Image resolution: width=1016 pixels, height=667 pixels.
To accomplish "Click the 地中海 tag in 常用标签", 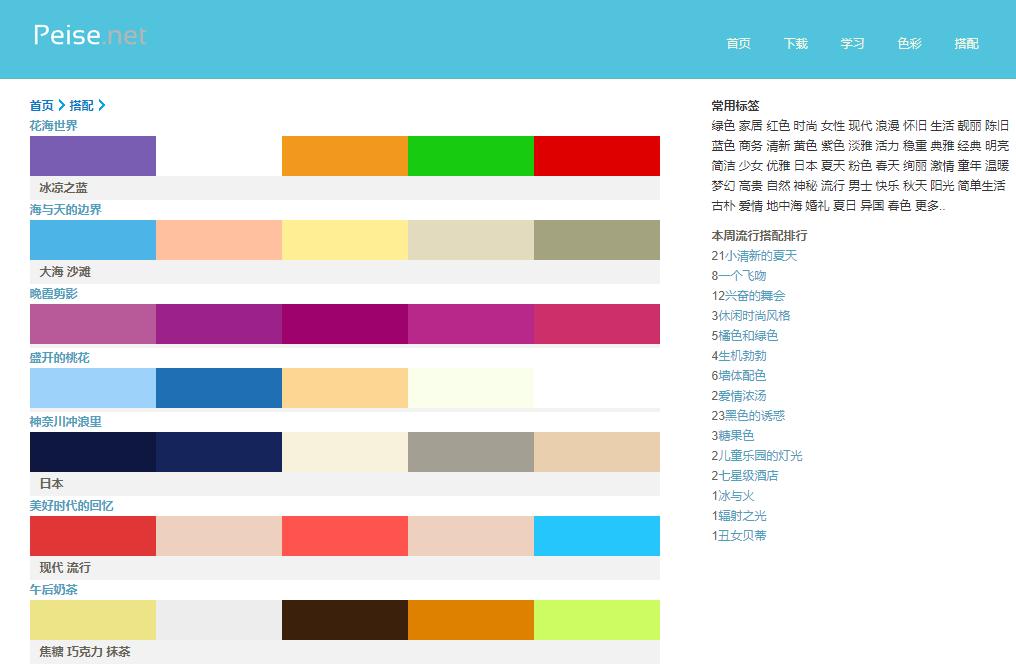I will tap(783, 206).
